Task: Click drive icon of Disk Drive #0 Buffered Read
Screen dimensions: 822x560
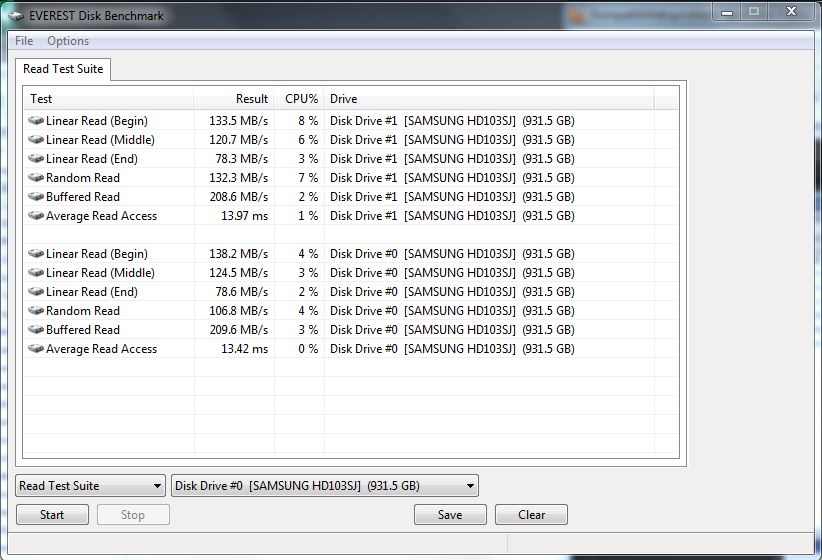Action: (36, 330)
